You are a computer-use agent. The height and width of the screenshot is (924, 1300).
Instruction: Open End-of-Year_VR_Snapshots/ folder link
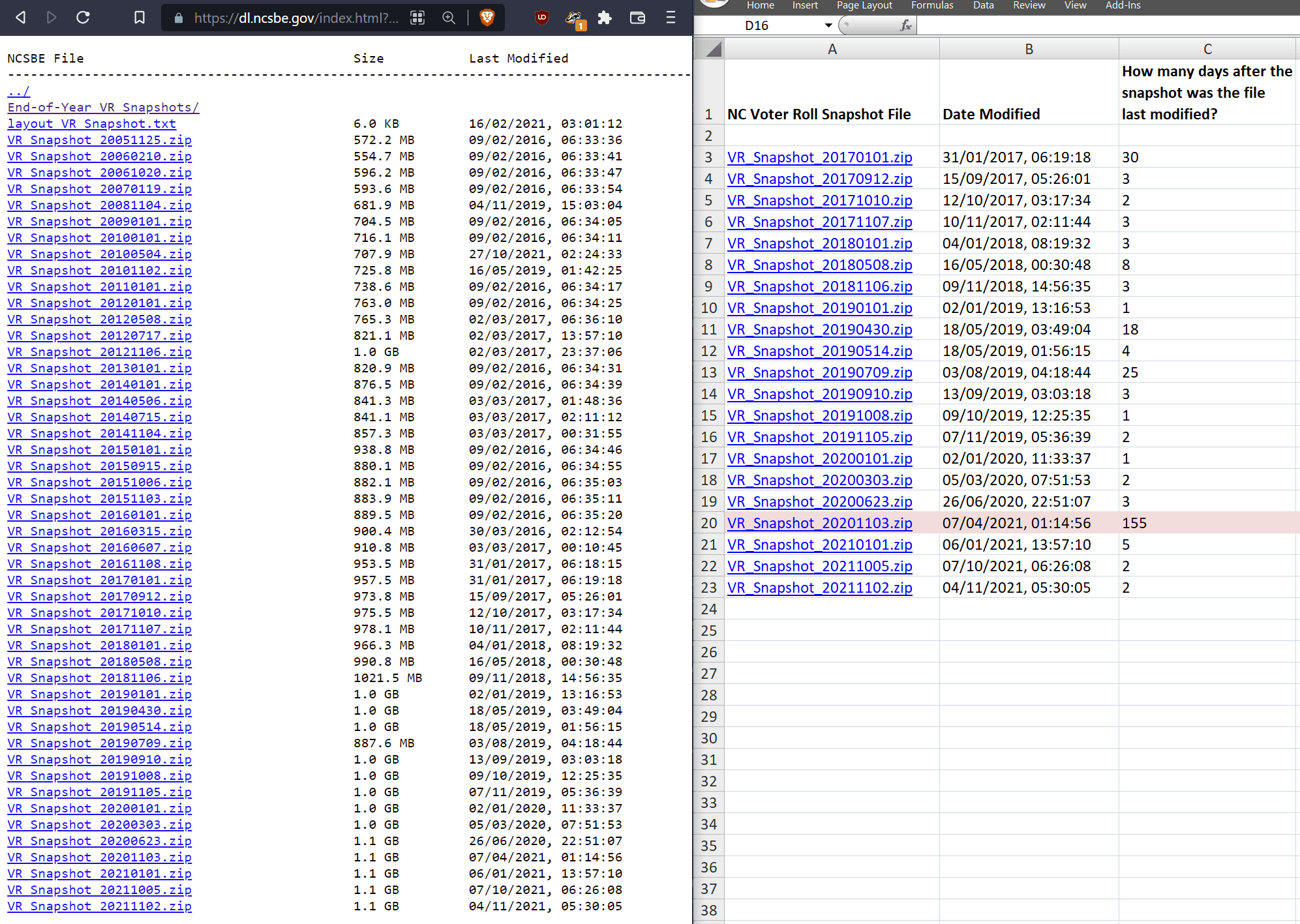(104, 108)
